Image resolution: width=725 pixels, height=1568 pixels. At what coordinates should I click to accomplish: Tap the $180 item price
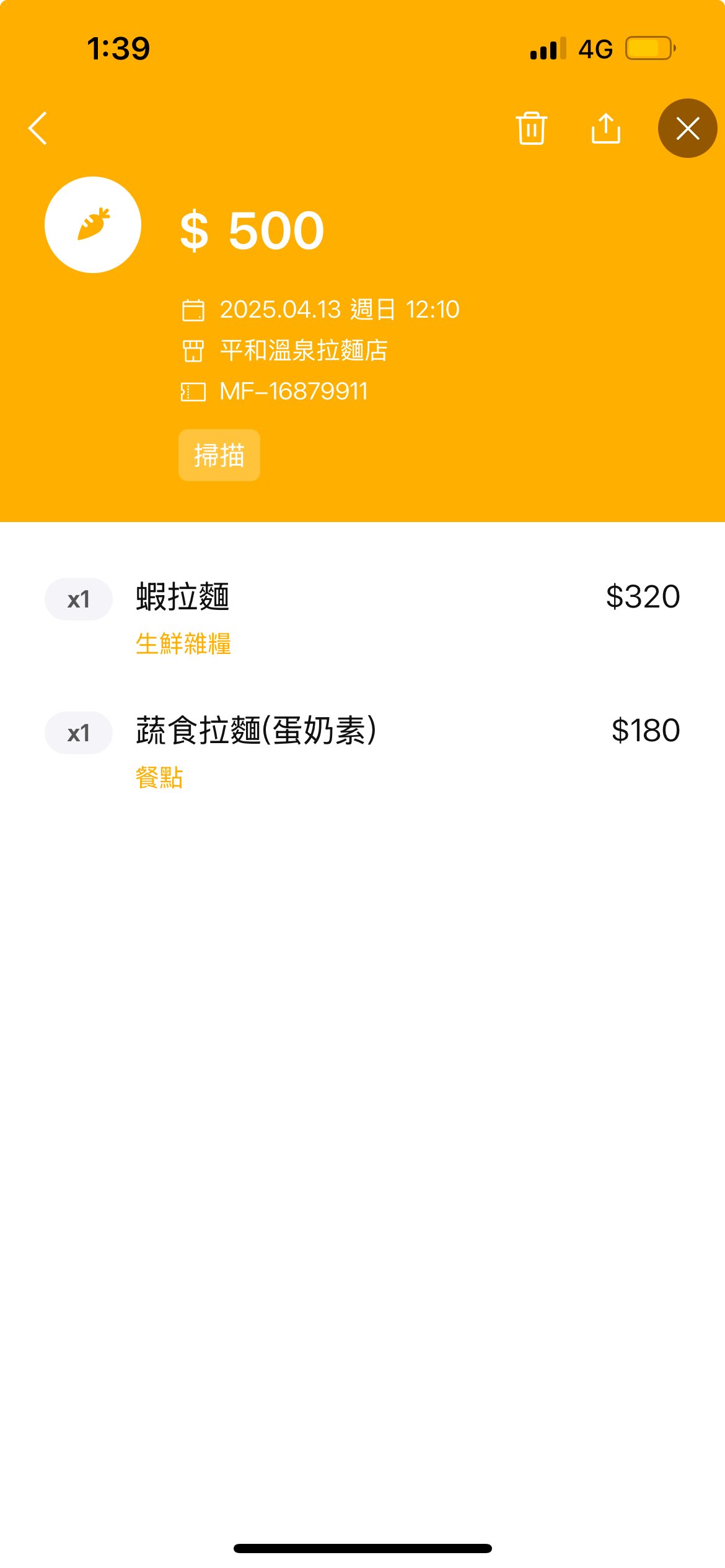pyautogui.click(x=645, y=731)
